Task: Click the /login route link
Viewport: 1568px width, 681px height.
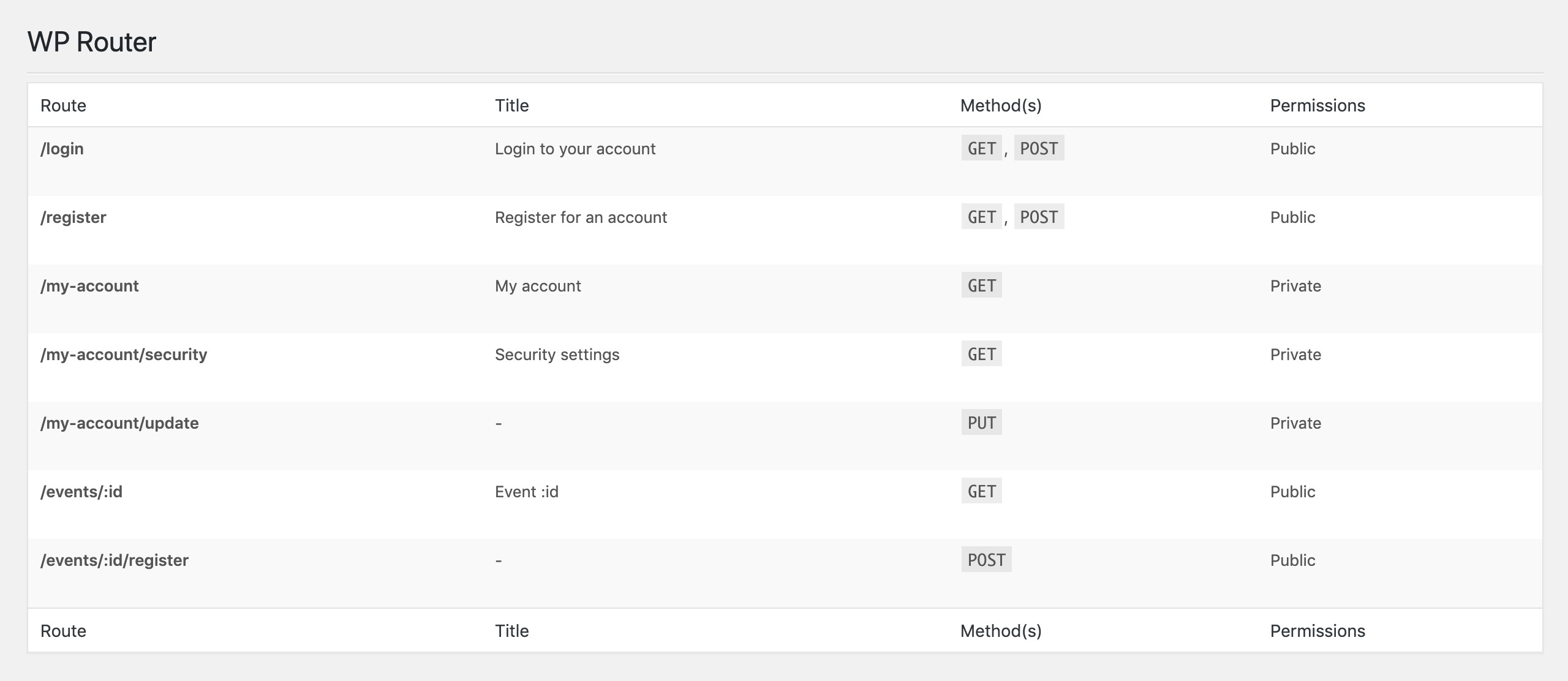Action: (x=62, y=149)
